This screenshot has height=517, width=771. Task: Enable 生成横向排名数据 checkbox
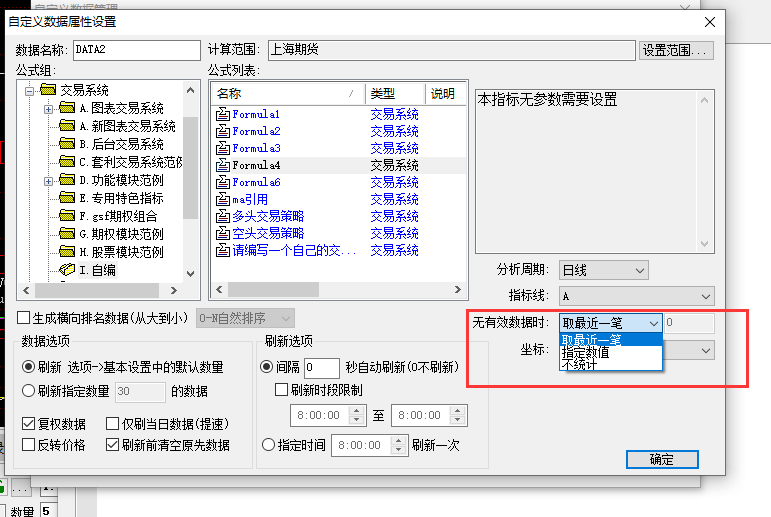pyautogui.click(x=24, y=318)
